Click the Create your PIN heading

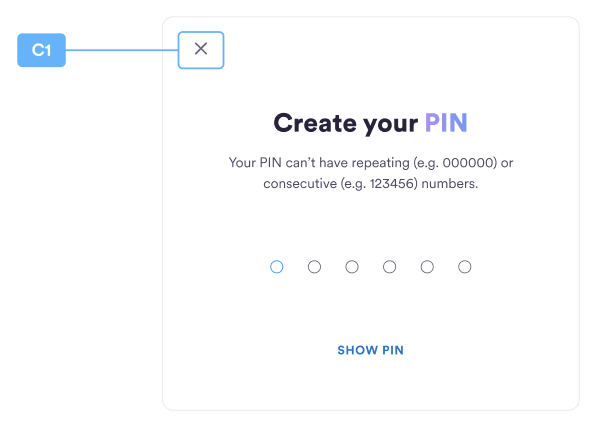(370, 123)
